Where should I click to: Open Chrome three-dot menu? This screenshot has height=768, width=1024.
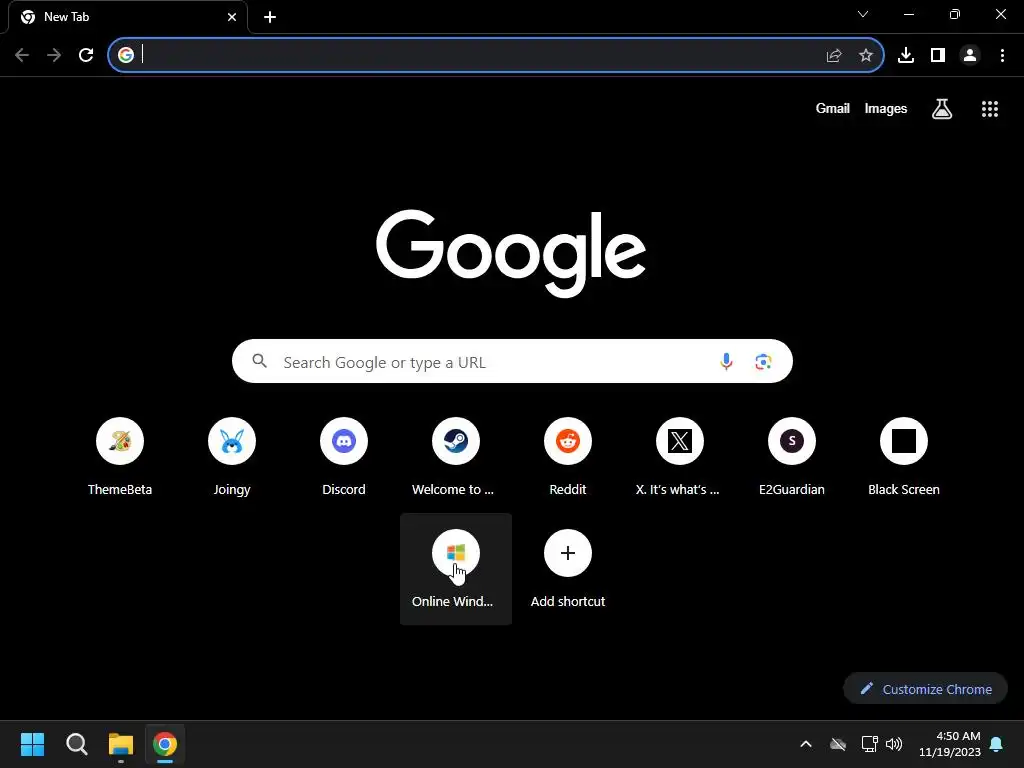(x=1002, y=55)
